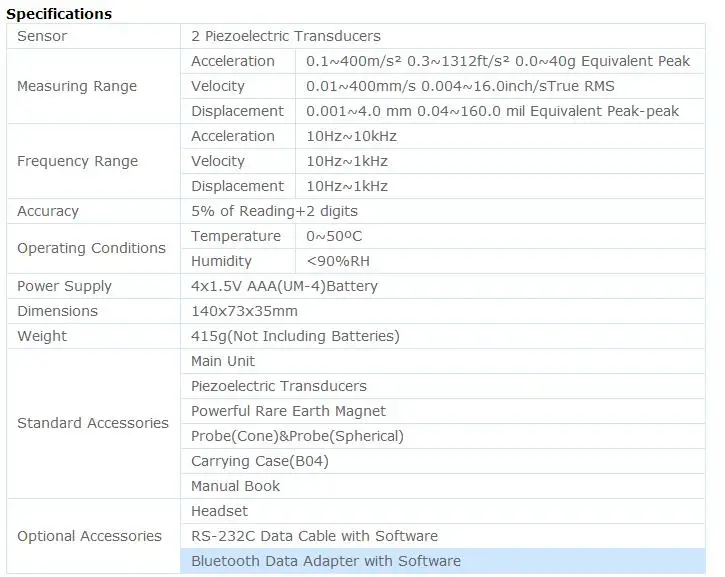Click highlighted Bluetooth Data Adapter with Software row

pos(442,561)
